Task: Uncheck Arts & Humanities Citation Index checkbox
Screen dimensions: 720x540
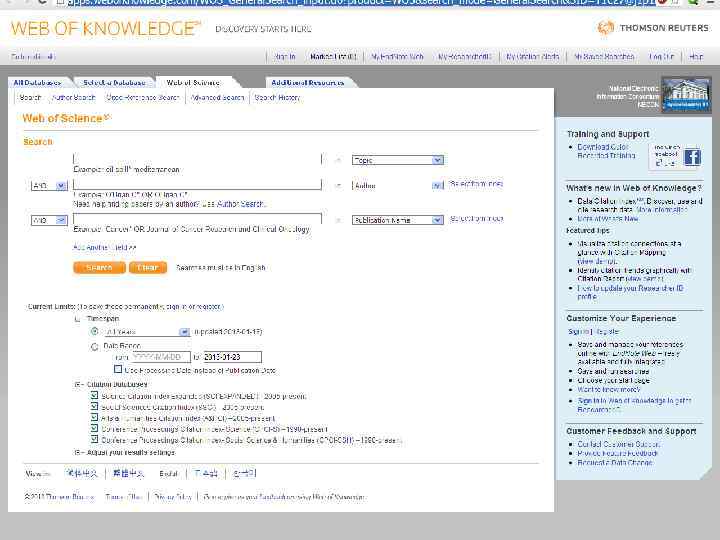Action: (94, 417)
